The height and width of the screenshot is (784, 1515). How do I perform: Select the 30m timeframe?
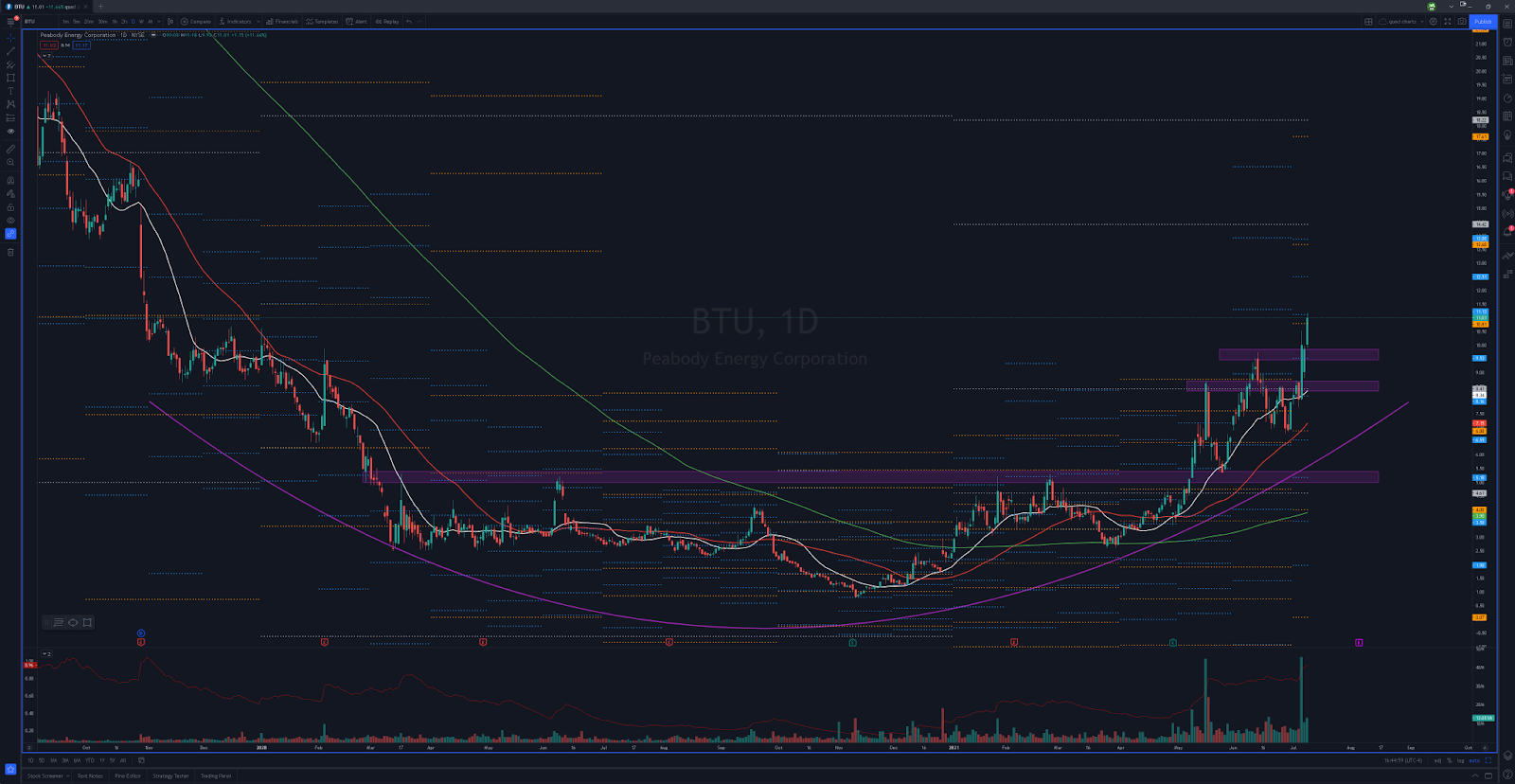(102, 21)
